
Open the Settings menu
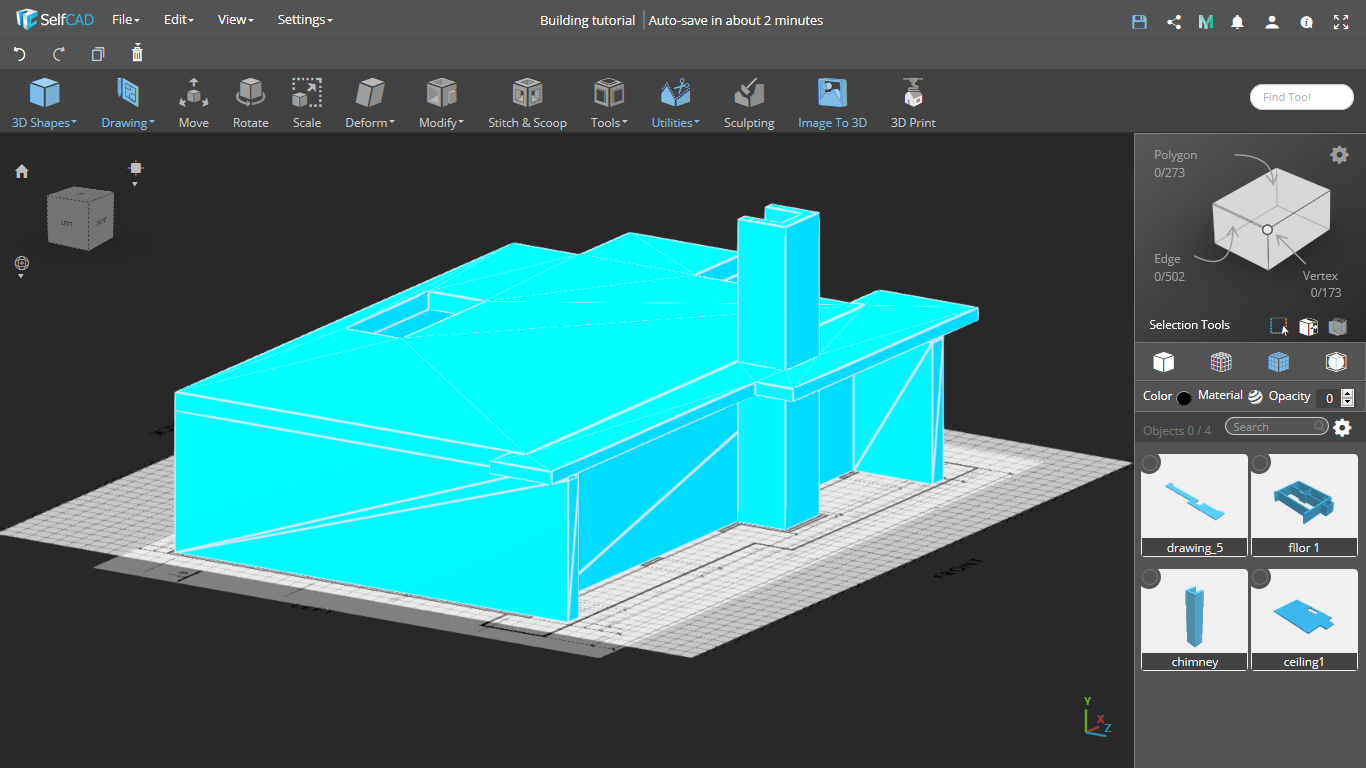coord(305,20)
